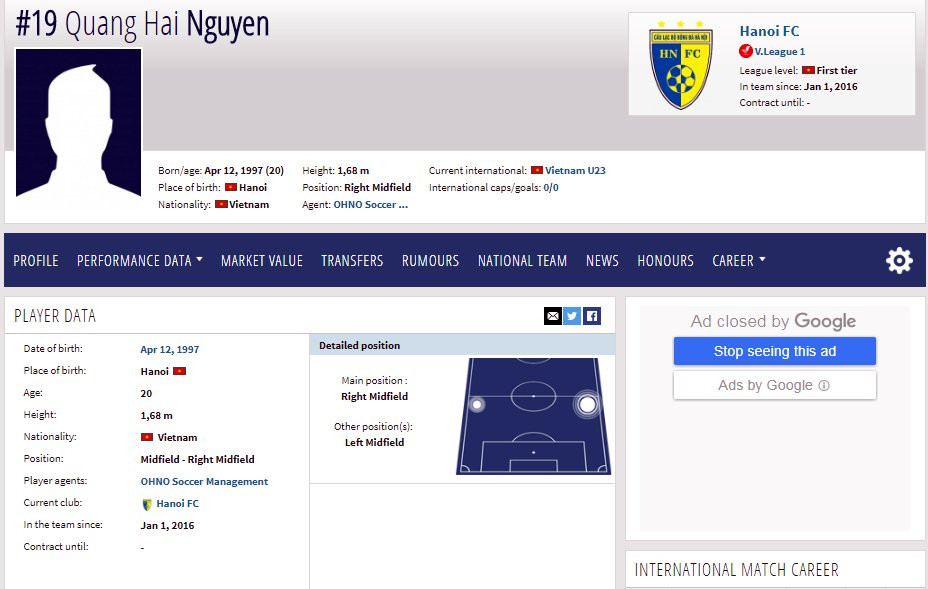Click the Hanoi FC club crest logo

pyautogui.click(x=681, y=65)
